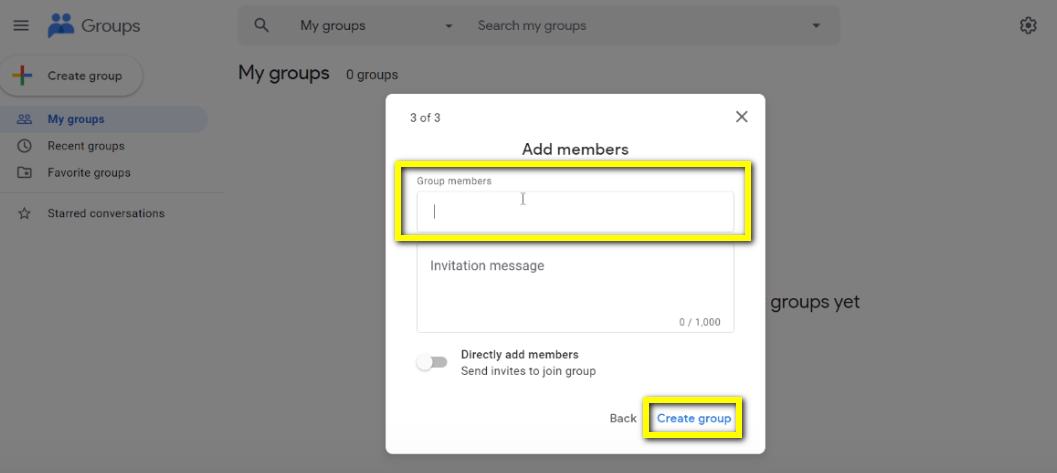Viewport: 1057px width, 473px height.
Task: Click Back in the dialog
Action: pyautogui.click(x=623, y=418)
